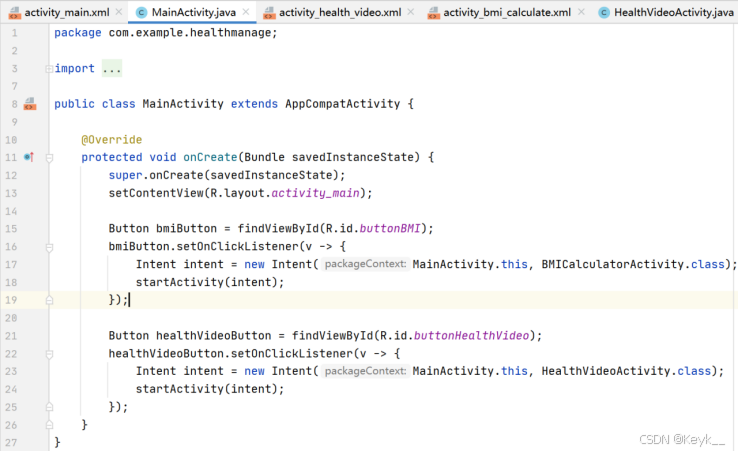The image size is (738, 452).
Task: Click startActivity(intent) on line 24
Action: [x=210, y=389]
